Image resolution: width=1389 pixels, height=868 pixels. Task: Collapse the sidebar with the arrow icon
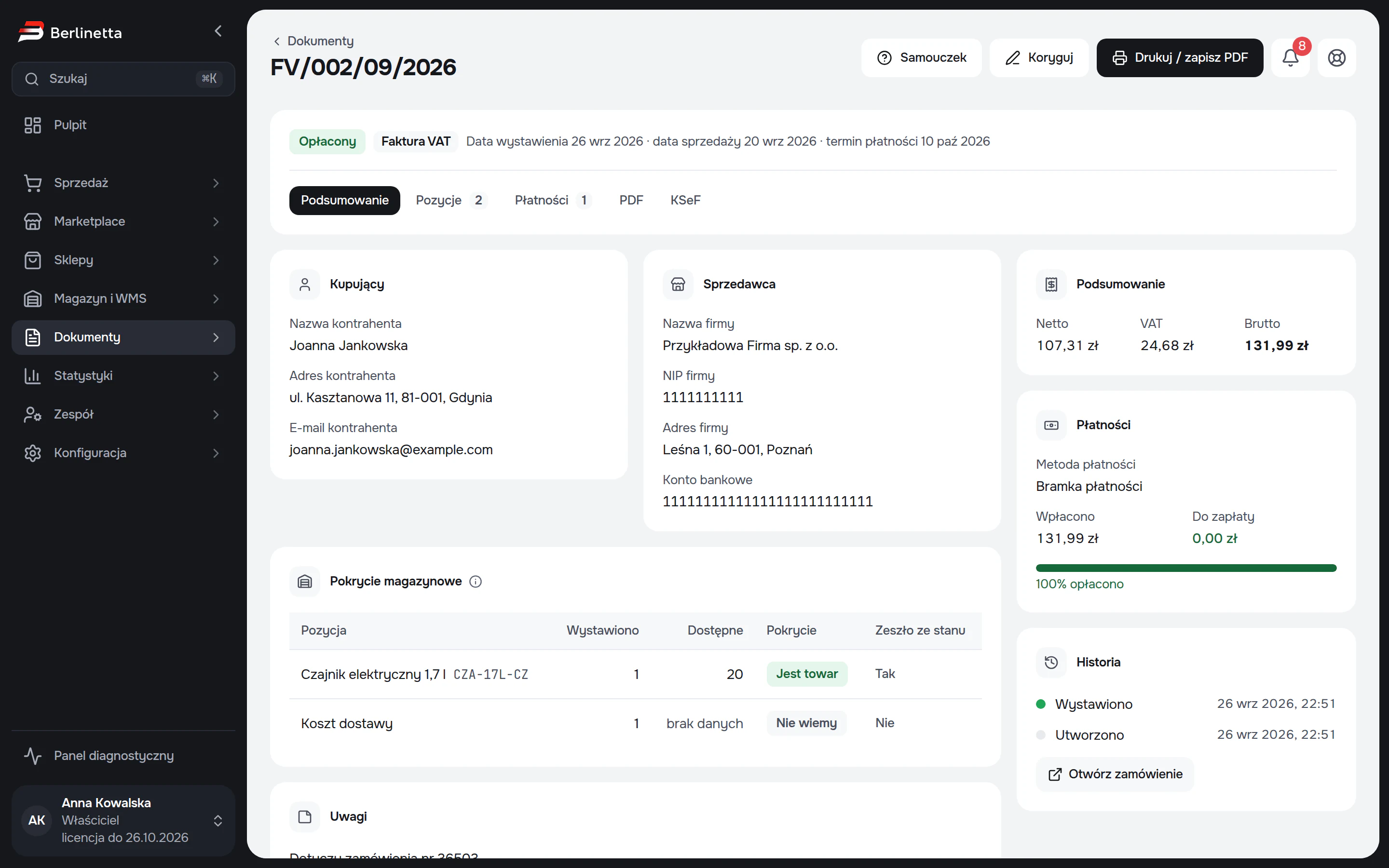click(x=218, y=31)
